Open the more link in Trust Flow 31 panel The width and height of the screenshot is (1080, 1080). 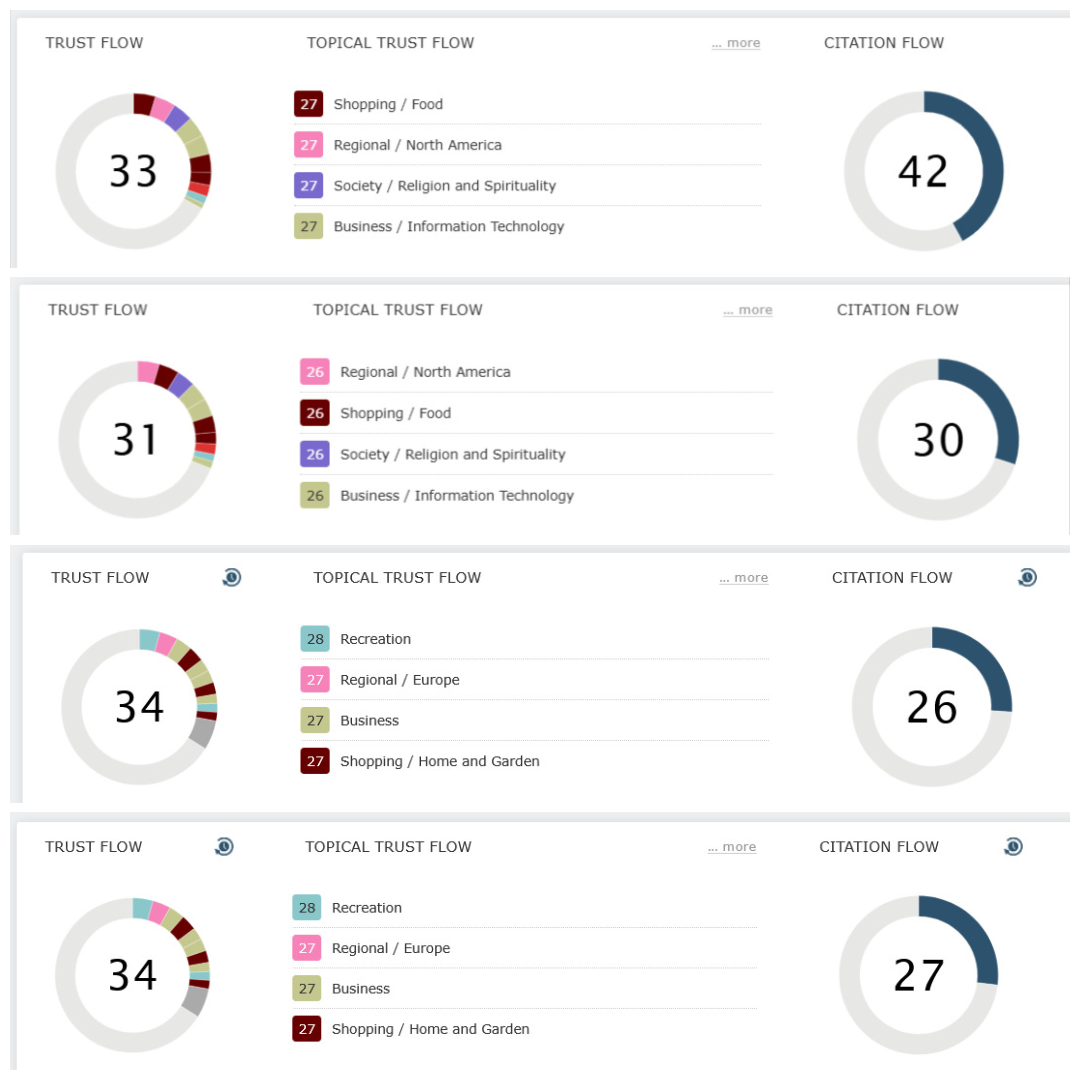tap(748, 310)
